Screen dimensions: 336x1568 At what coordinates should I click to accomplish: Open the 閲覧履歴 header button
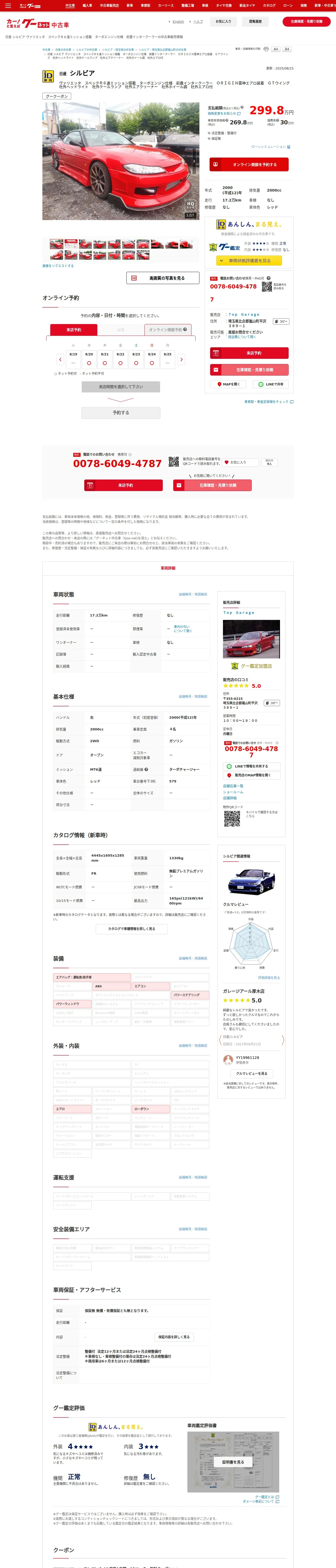coord(255,21)
